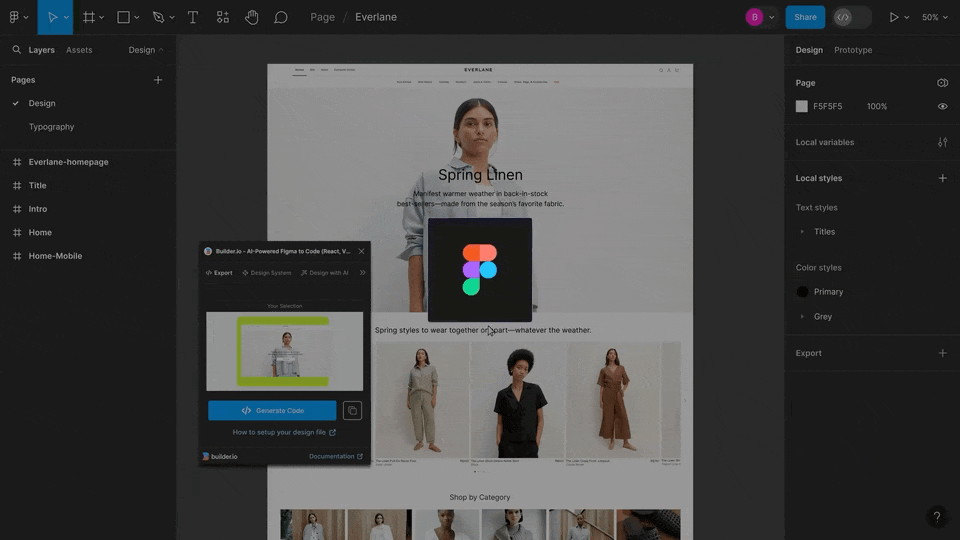Close the Builder.io plugin window
Screen dimensions: 960x540
coord(361,251)
